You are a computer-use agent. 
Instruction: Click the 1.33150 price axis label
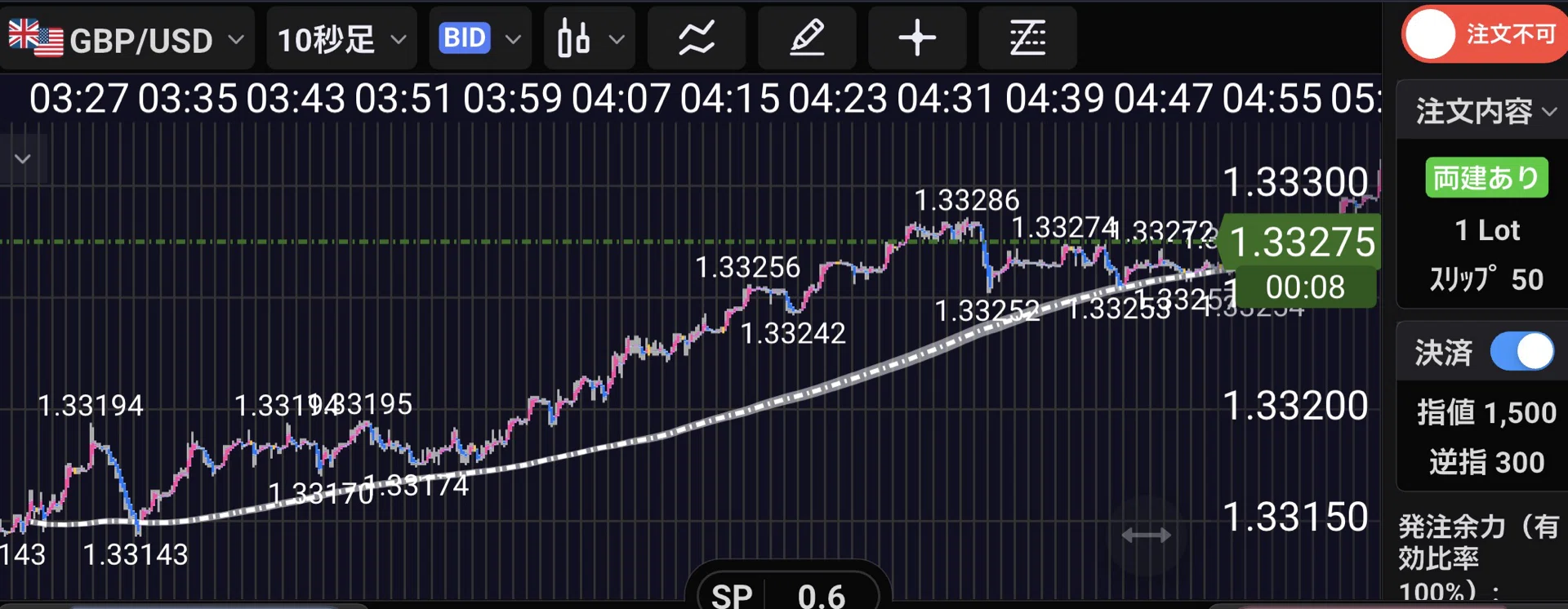point(1295,517)
